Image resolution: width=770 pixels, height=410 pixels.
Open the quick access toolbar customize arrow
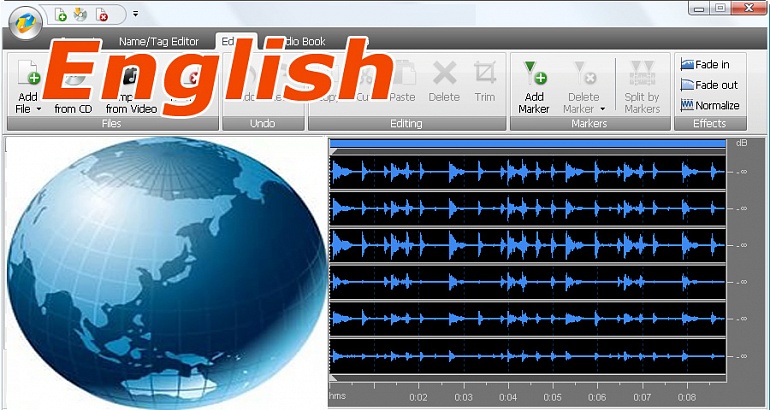tap(135, 15)
